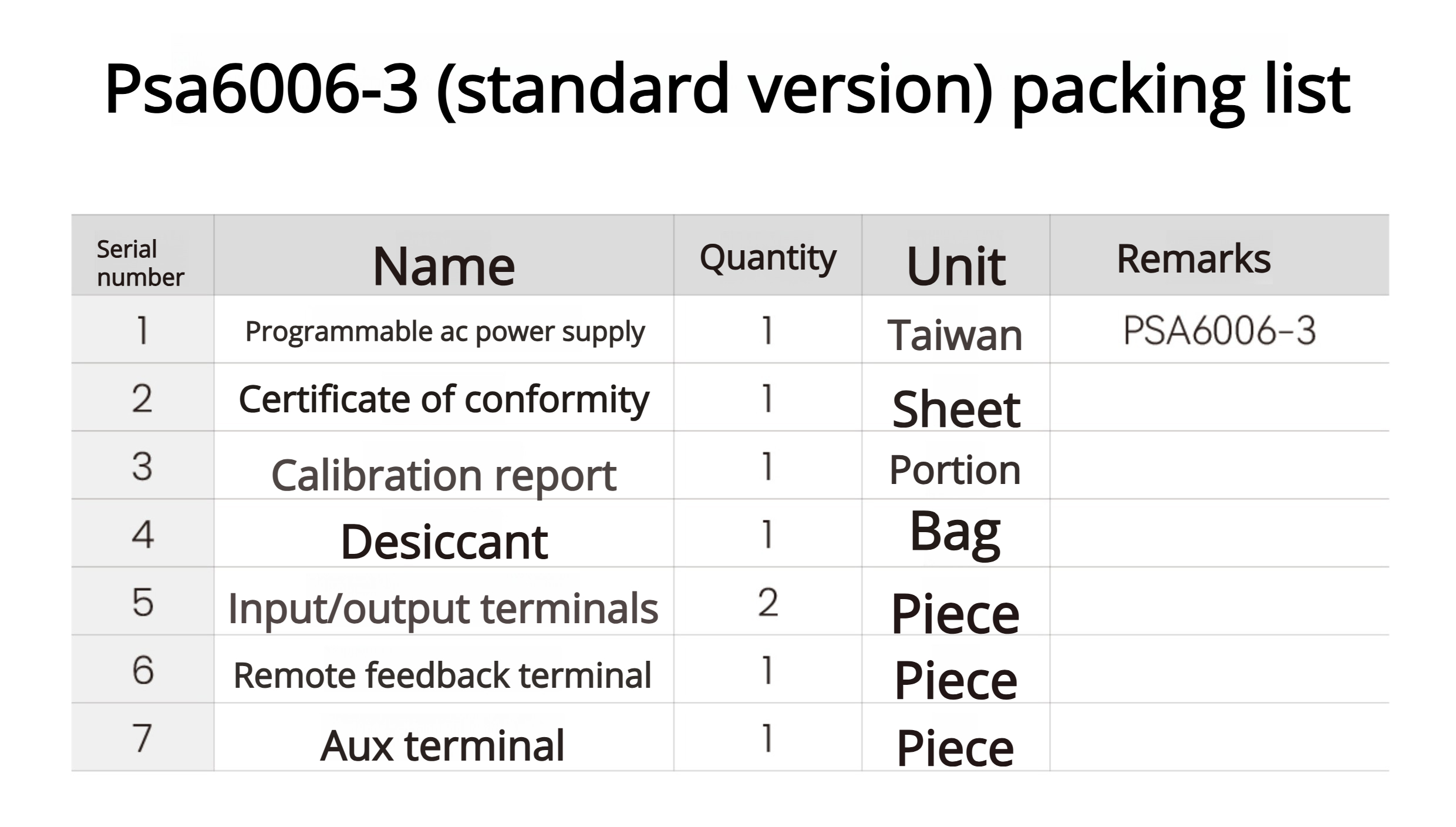Image resolution: width=1456 pixels, height=827 pixels.
Task: Select the "Certificate of conformity" cell
Action: [x=444, y=399]
